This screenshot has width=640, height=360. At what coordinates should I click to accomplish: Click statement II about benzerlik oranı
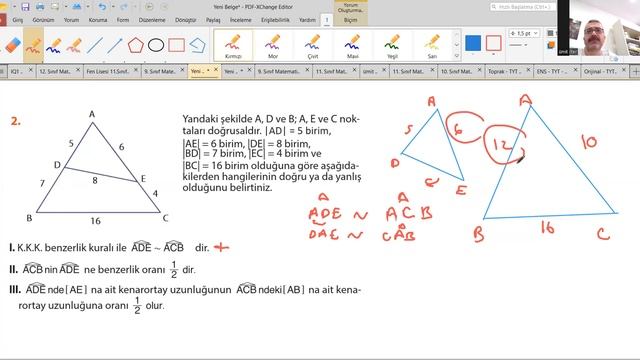tap(102, 270)
